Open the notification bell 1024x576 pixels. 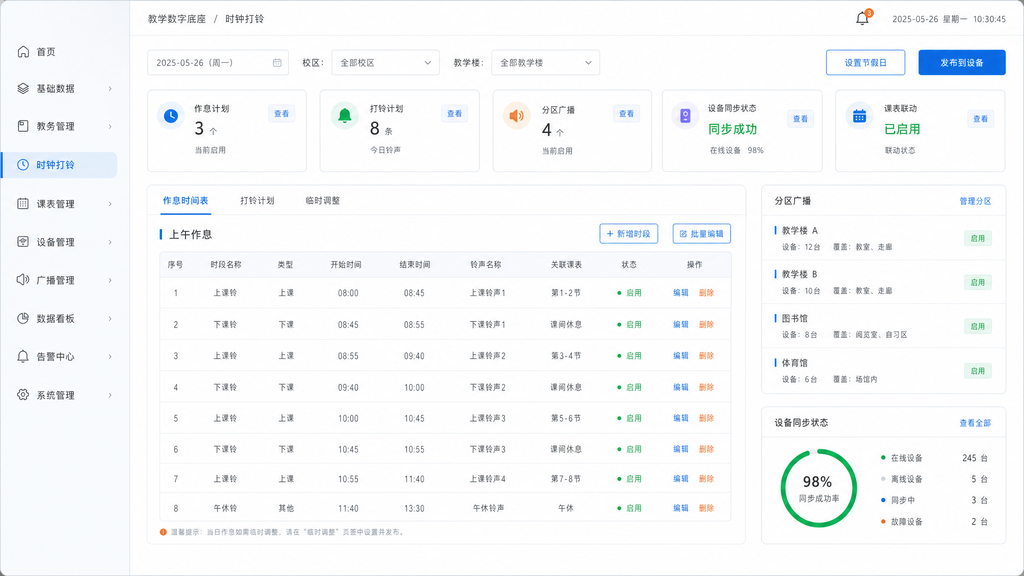(x=863, y=18)
